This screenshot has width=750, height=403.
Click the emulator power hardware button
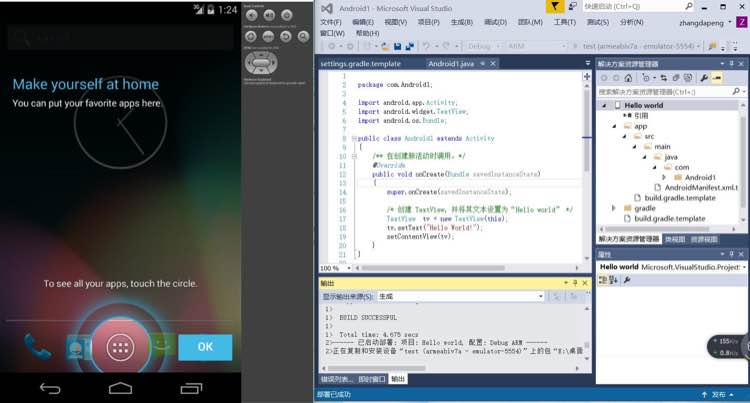(286, 15)
